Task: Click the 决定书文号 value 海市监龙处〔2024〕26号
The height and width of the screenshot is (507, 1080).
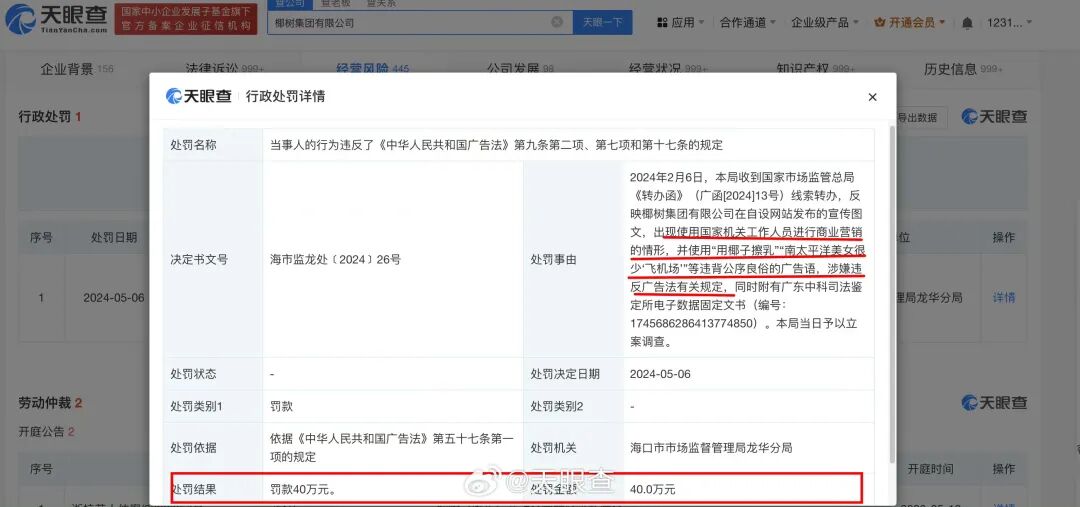Action: 335,260
